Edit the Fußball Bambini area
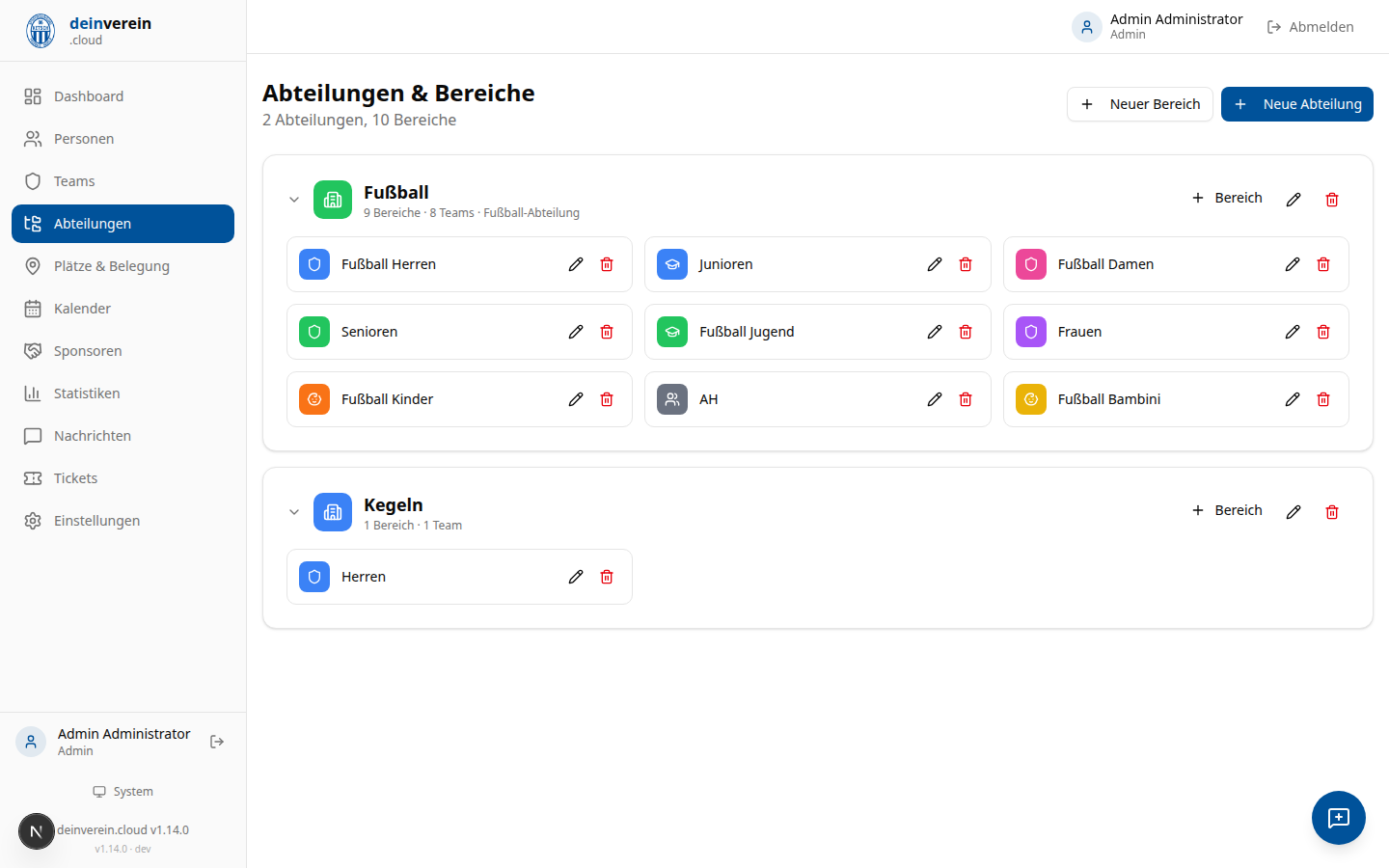The width and height of the screenshot is (1389, 868). (x=1293, y=399)
